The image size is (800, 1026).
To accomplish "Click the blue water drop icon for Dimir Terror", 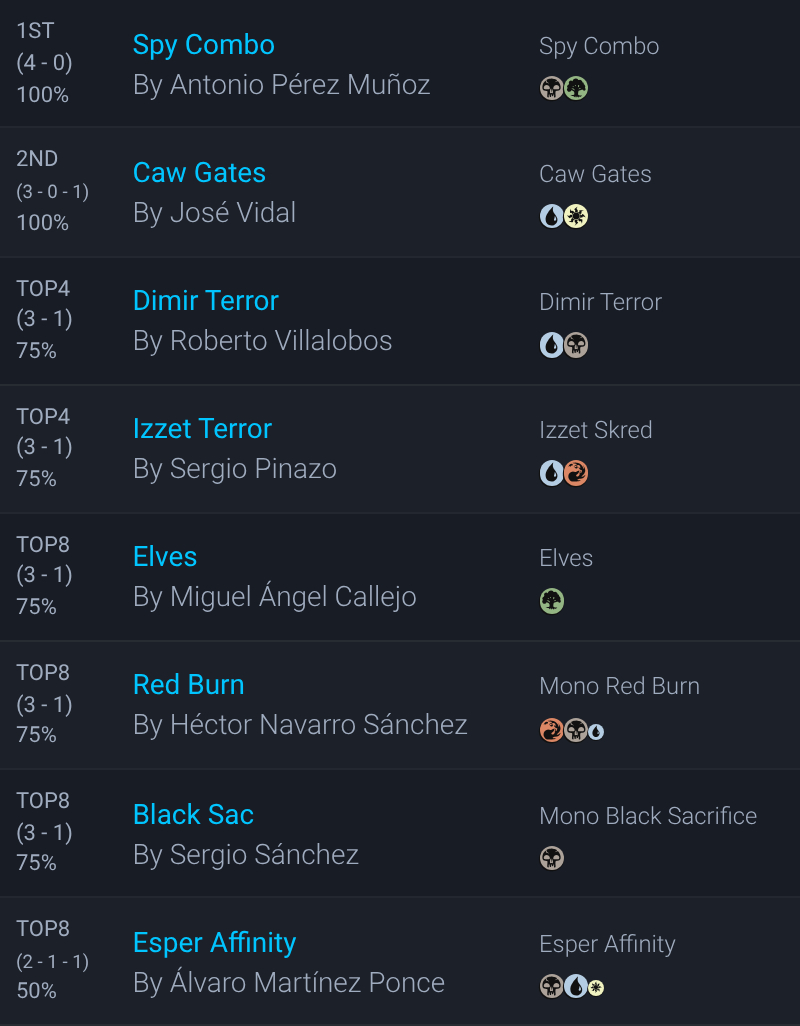I will [551, 344].
